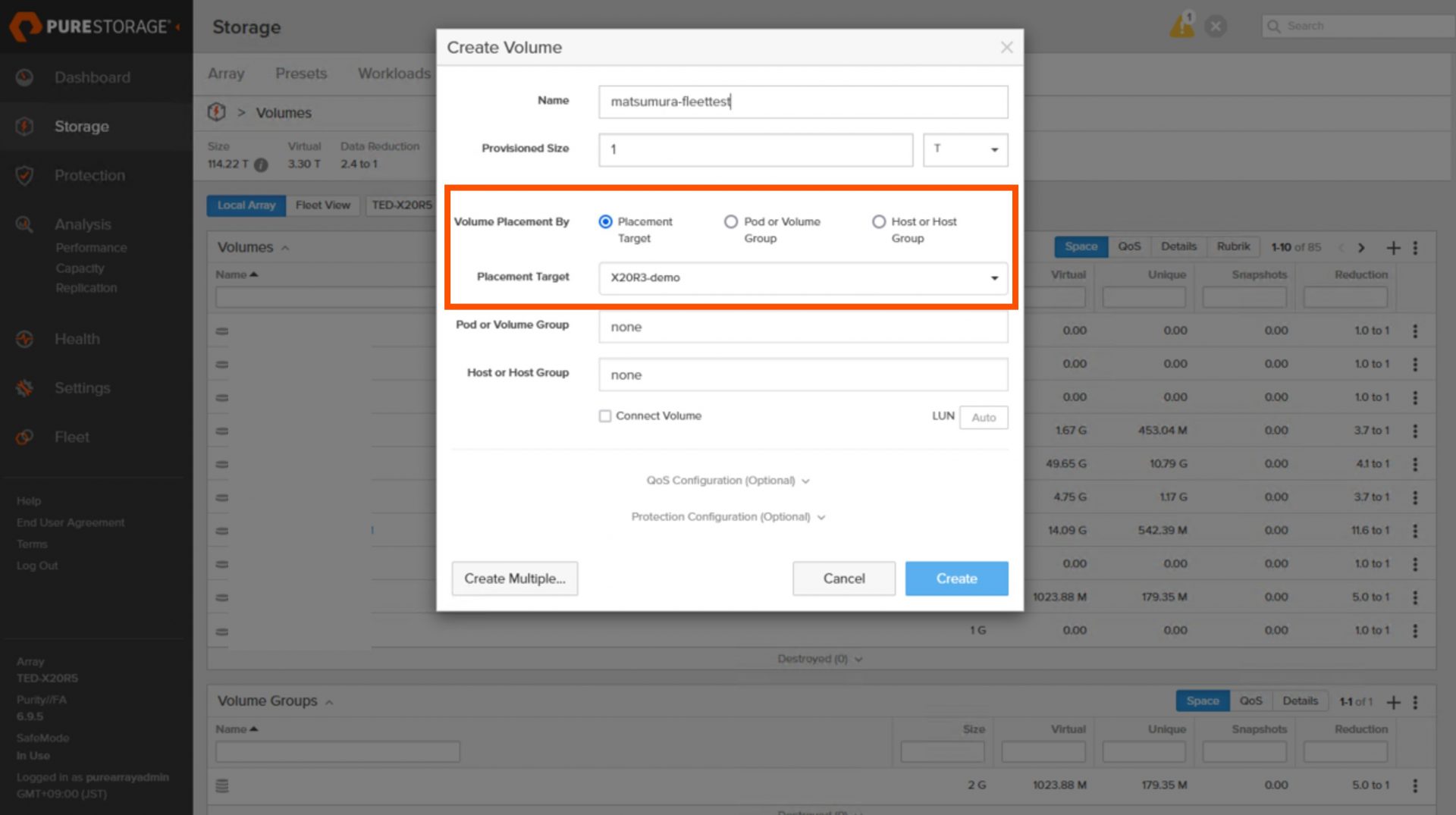Open the Dashboard sidebar icon

point(24,77)
